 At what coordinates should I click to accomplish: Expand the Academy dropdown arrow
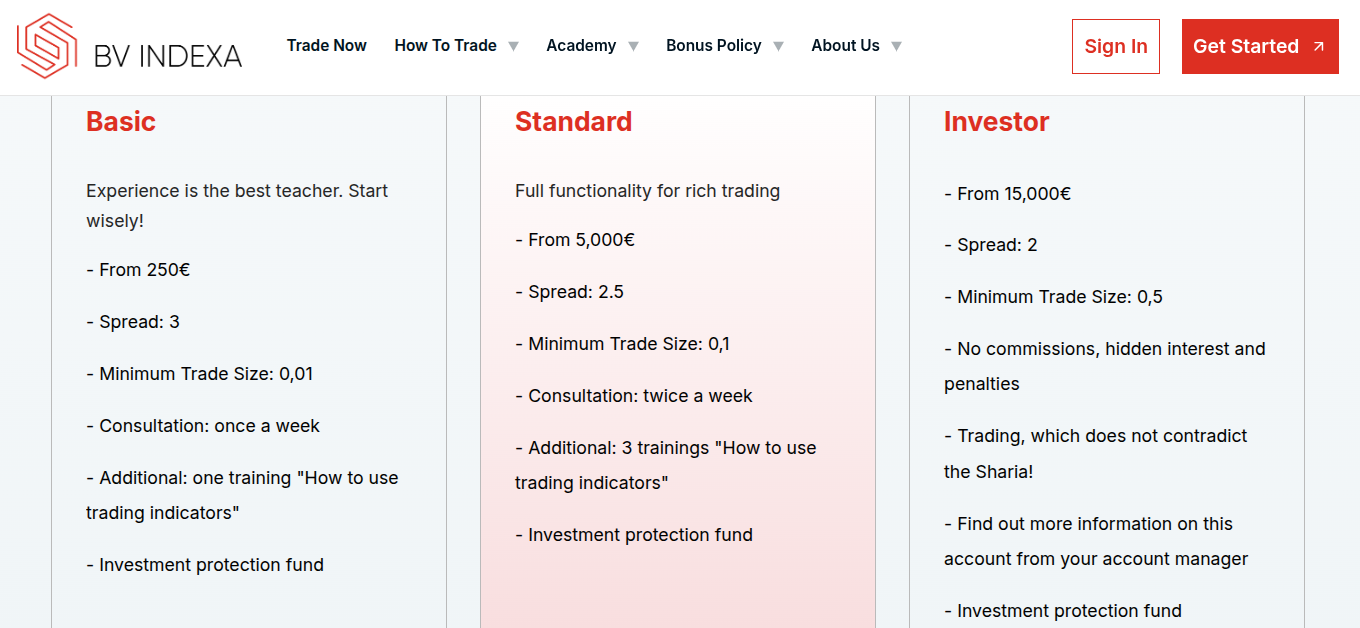click(633, 46)
